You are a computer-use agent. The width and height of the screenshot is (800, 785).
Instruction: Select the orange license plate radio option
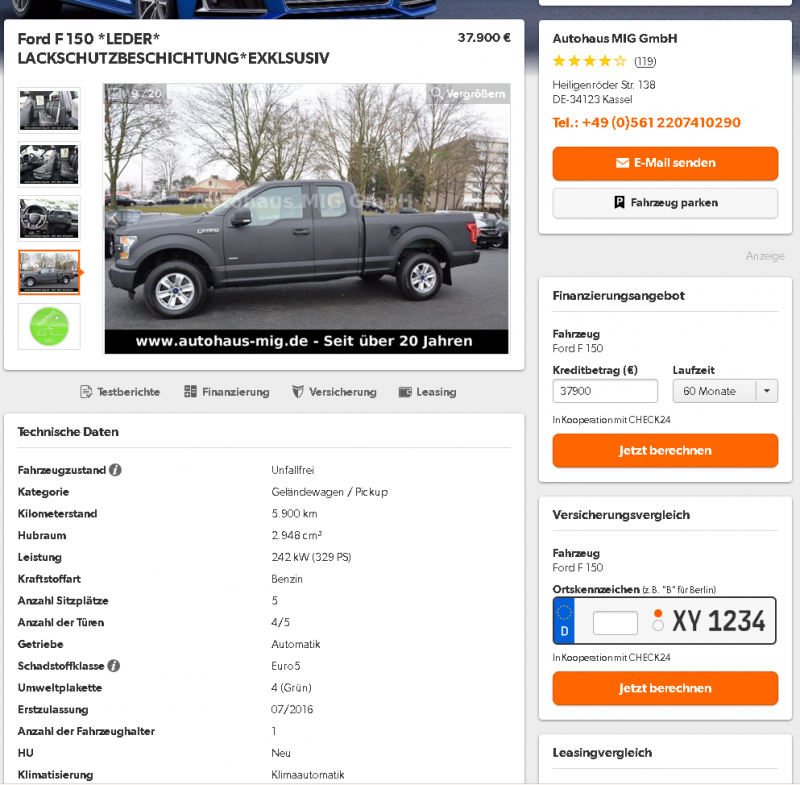pyautogui.click(x=658, y=613)
